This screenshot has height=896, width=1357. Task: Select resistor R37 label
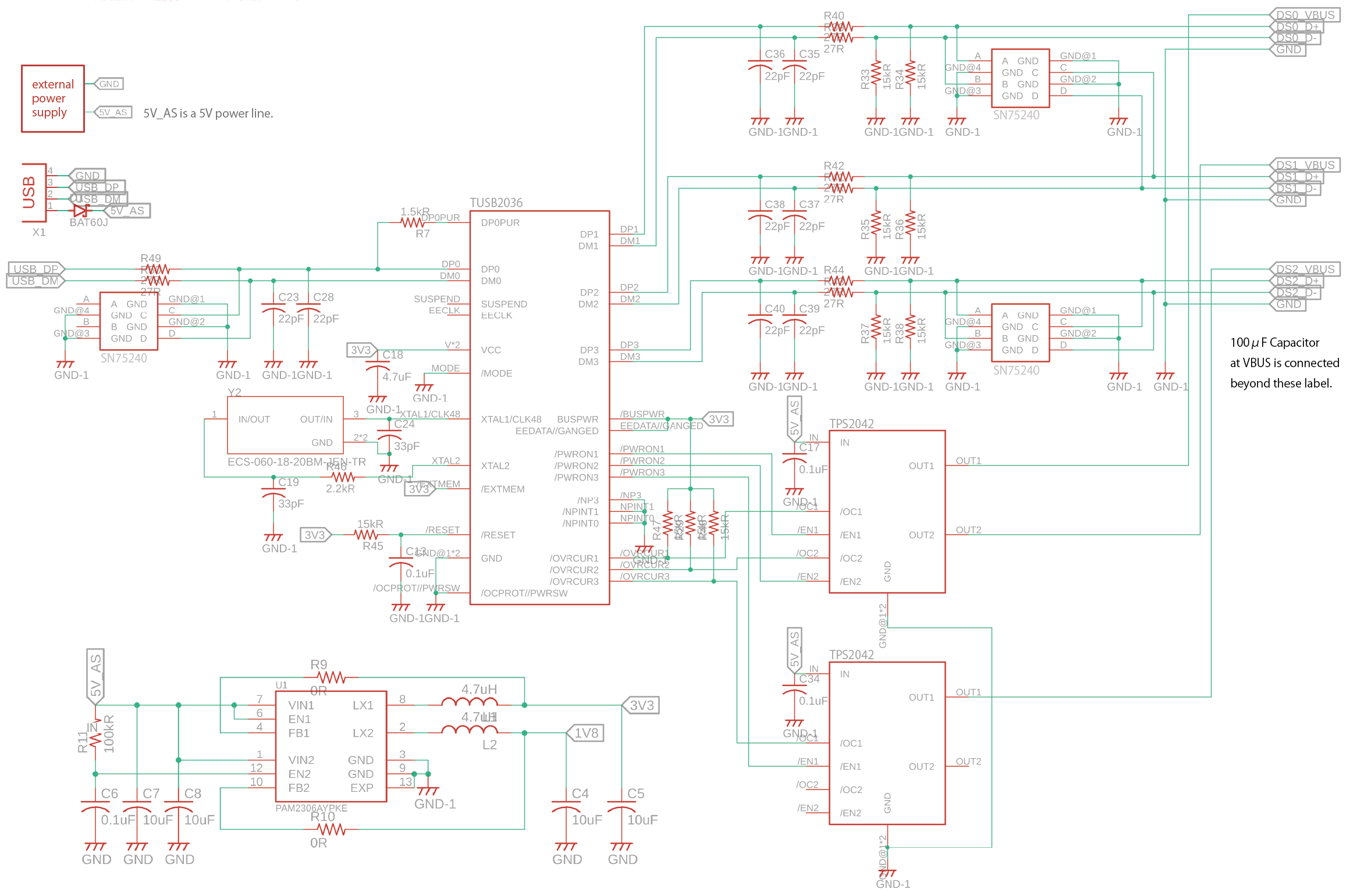tap(865, 333)
